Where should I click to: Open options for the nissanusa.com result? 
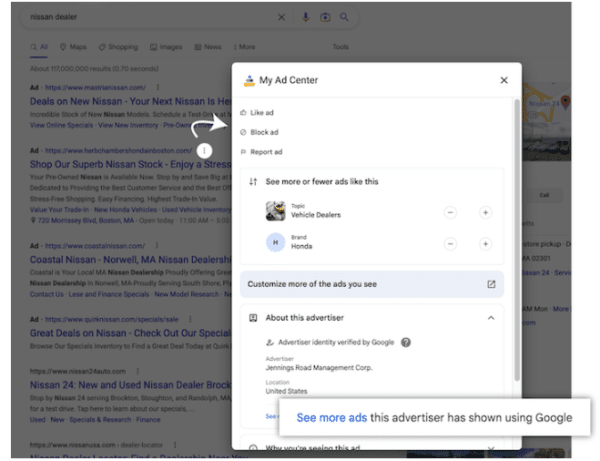pyautogui.click(x=175, y=445)
